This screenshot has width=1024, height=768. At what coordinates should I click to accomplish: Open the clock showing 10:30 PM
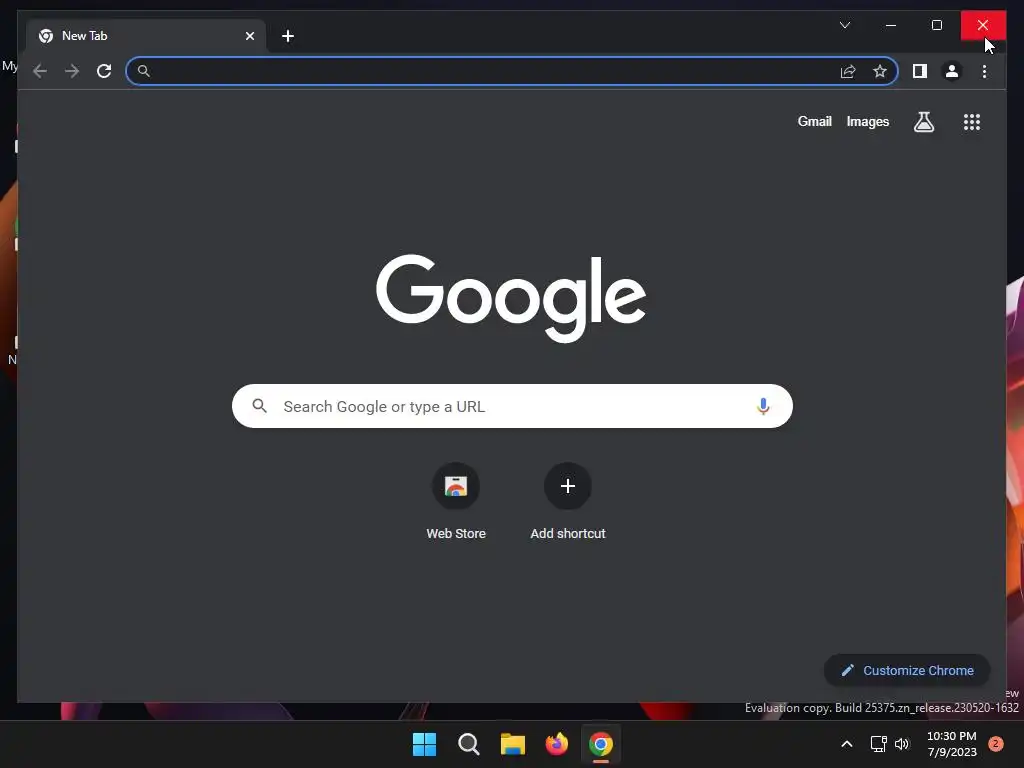click(952, 744)
